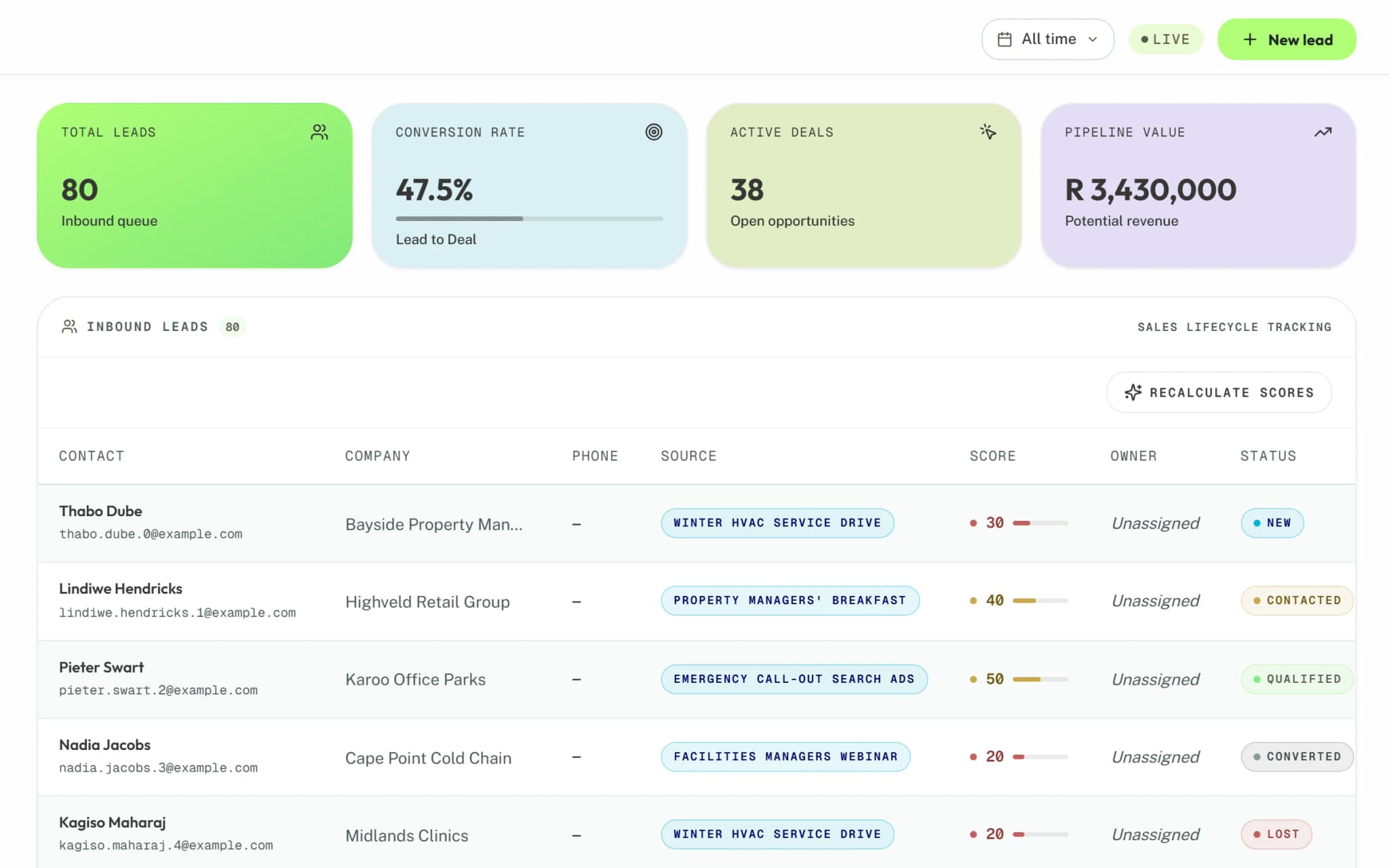Click the Source column header
The width and height of the screenshot is (1389, 868).
(x=688, y=456)
